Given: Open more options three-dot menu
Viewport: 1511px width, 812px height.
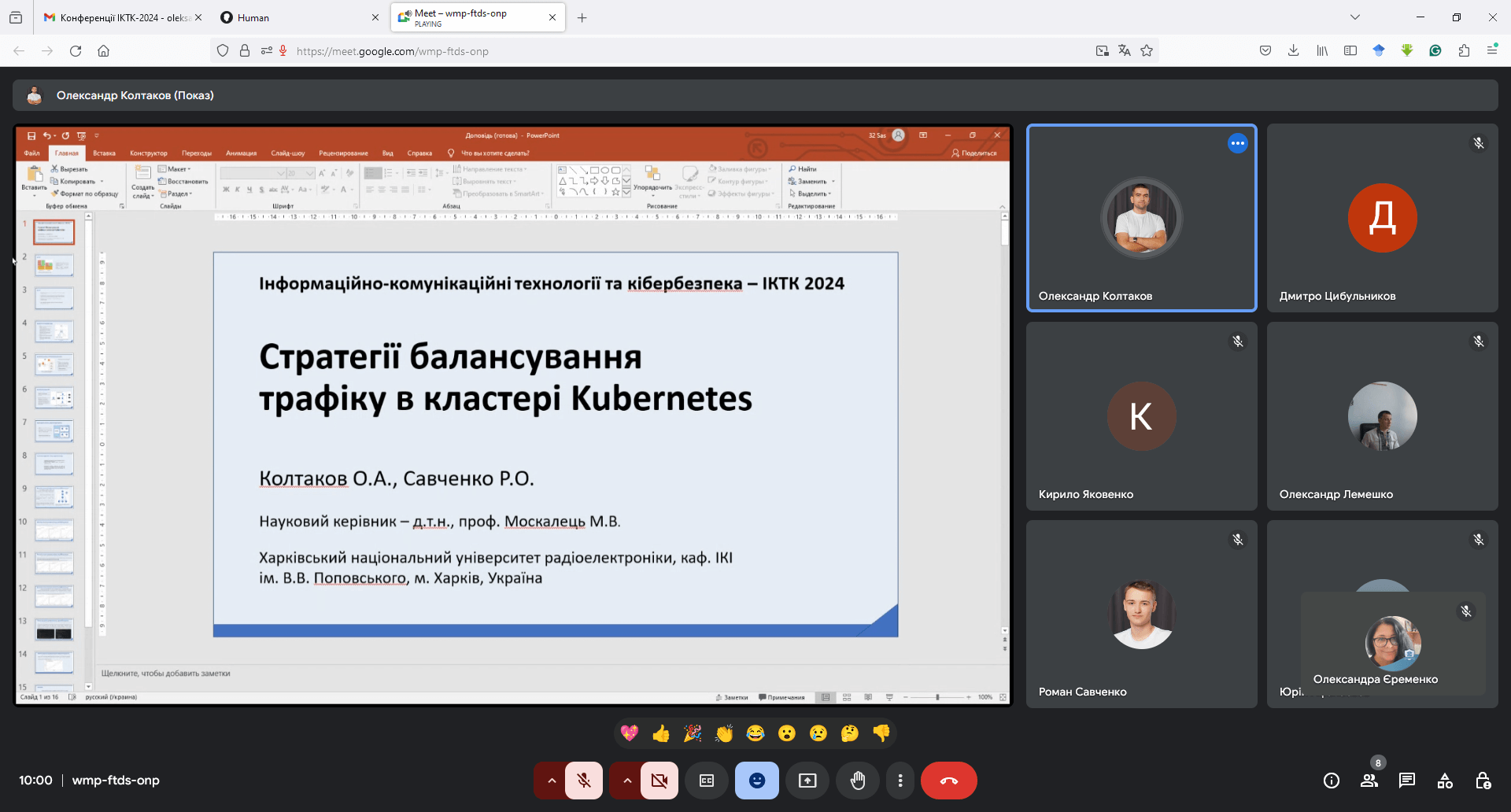Looking at the screenshot, I should click(x=900, y=781).
